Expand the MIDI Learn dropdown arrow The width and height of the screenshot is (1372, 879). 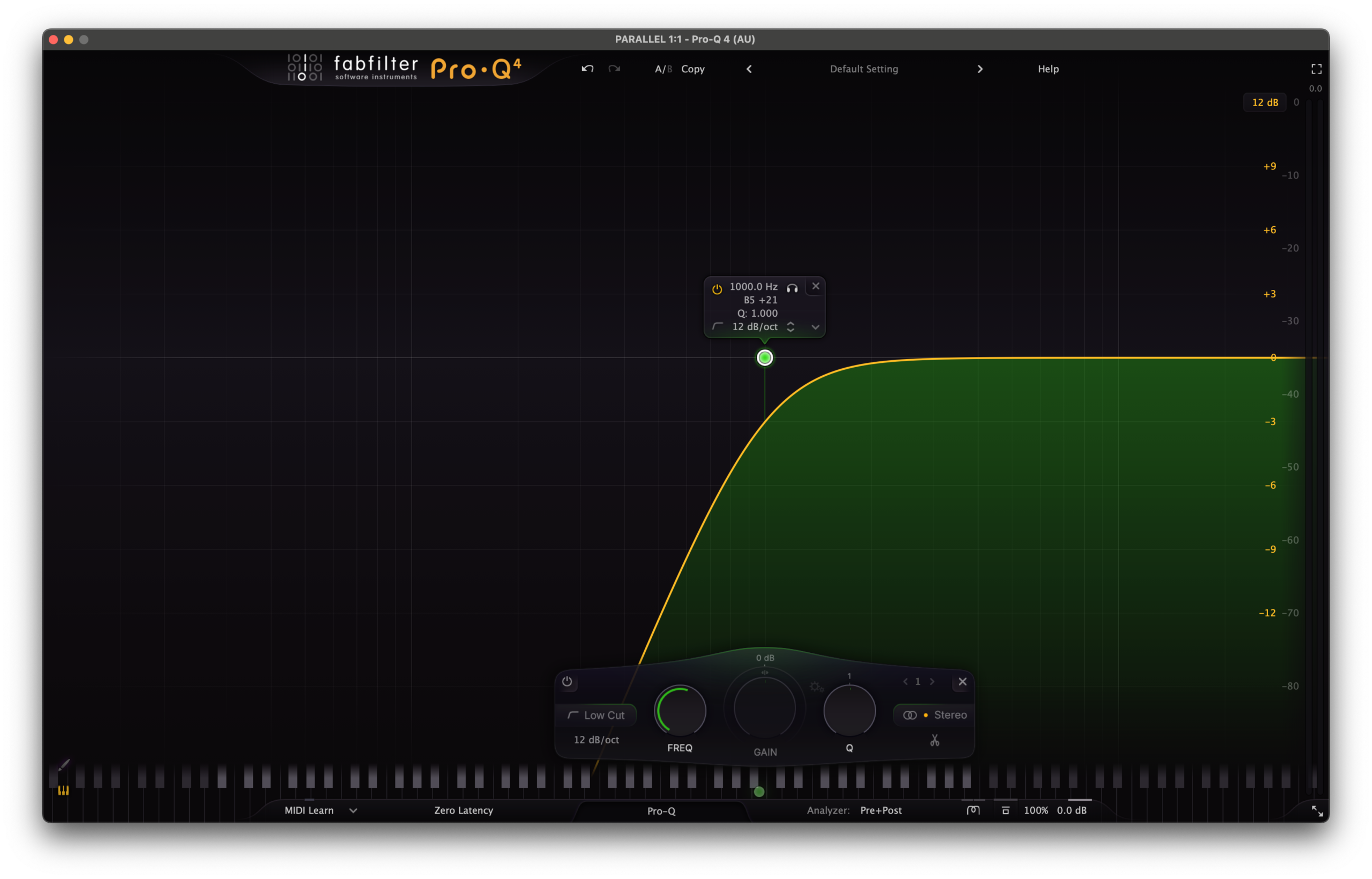click(x=353, y=810)
